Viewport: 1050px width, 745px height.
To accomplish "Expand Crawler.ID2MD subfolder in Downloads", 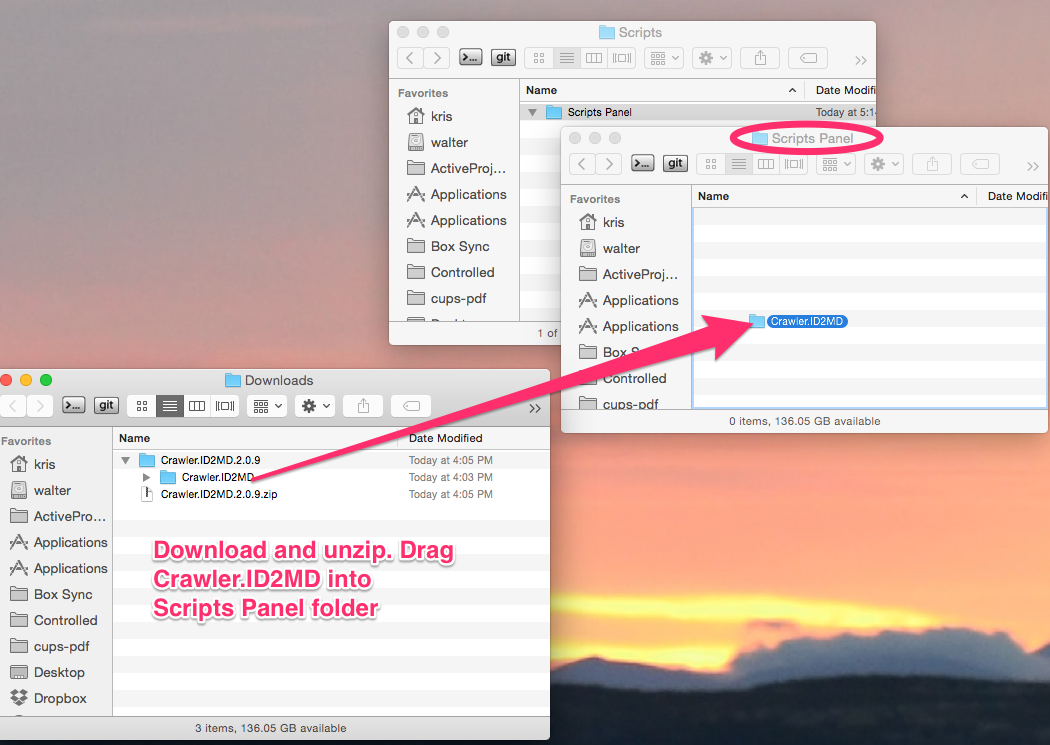I will (x=146, y=477).
